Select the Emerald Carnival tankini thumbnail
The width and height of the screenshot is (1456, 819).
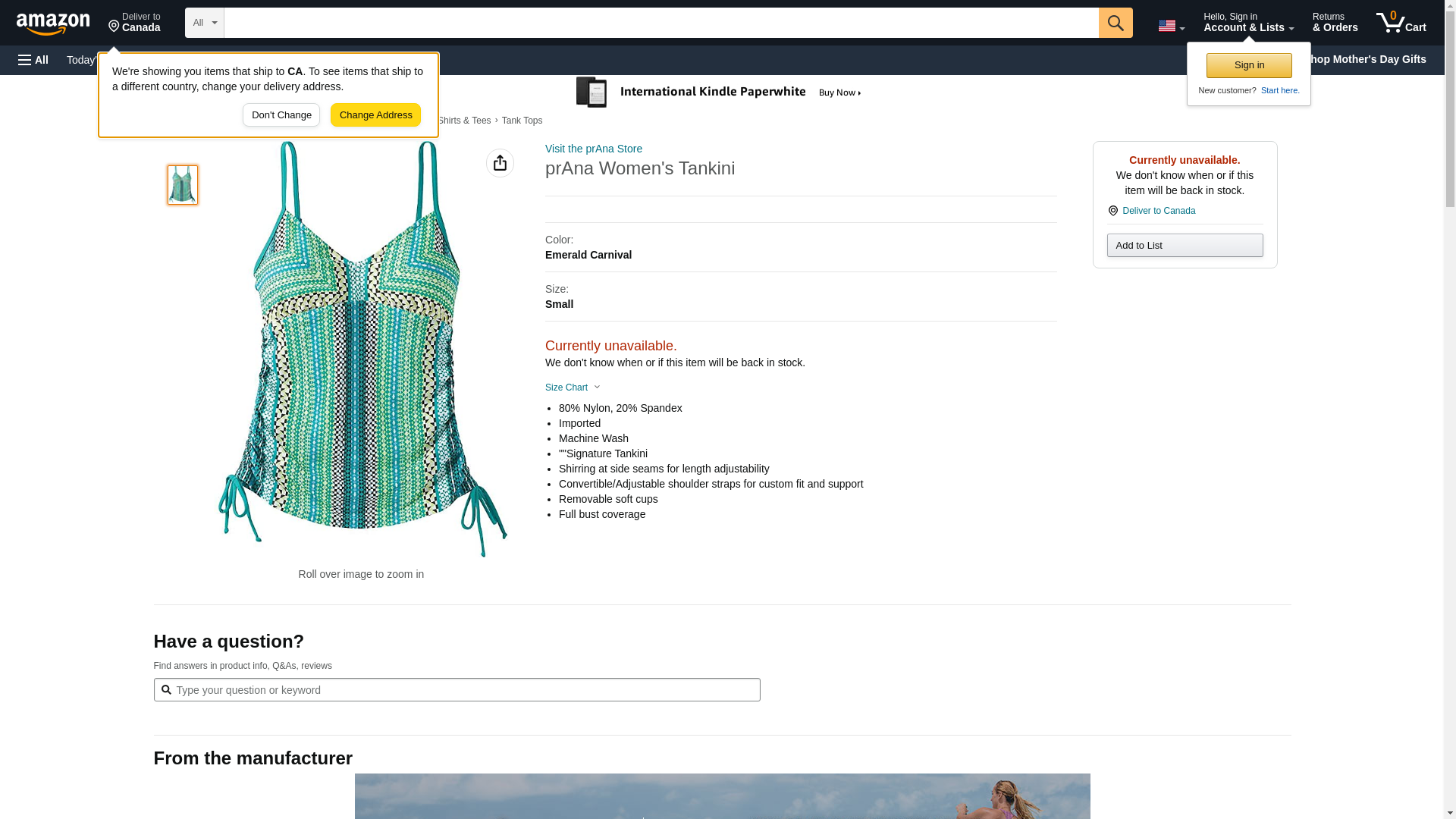183,185
